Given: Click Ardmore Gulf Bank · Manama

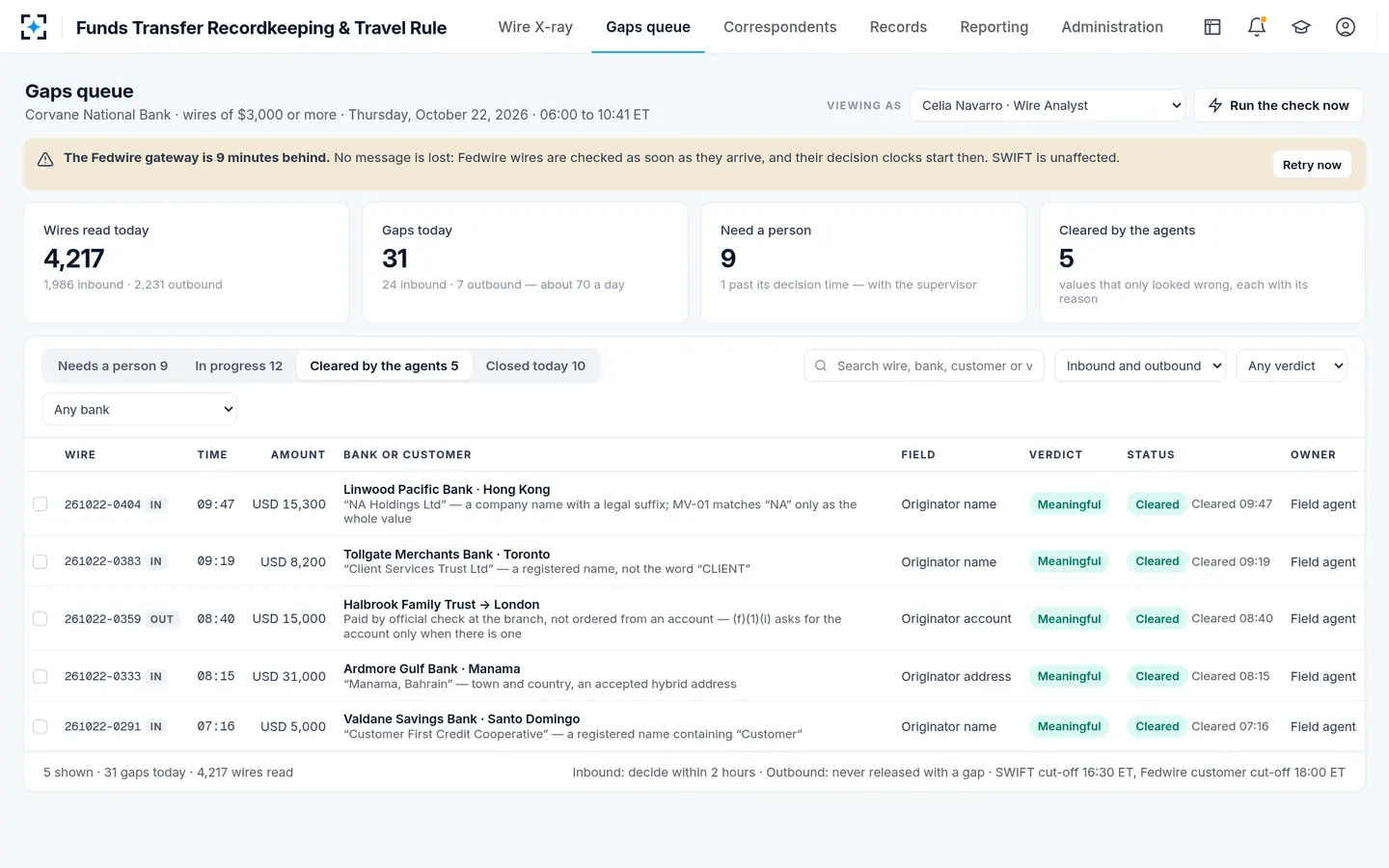Looking at the screenshot, I should tap(431, 668).
